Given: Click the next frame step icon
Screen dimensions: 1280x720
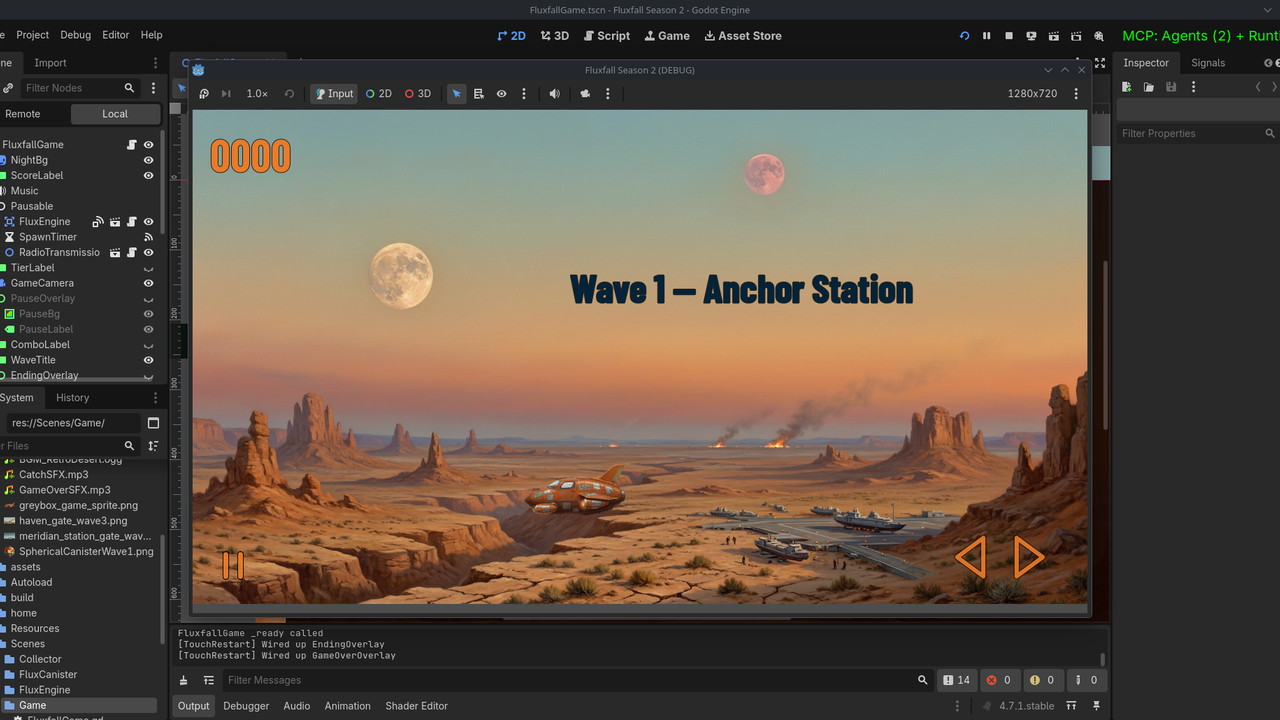Looking at the screenshot, I should [226, 94].
